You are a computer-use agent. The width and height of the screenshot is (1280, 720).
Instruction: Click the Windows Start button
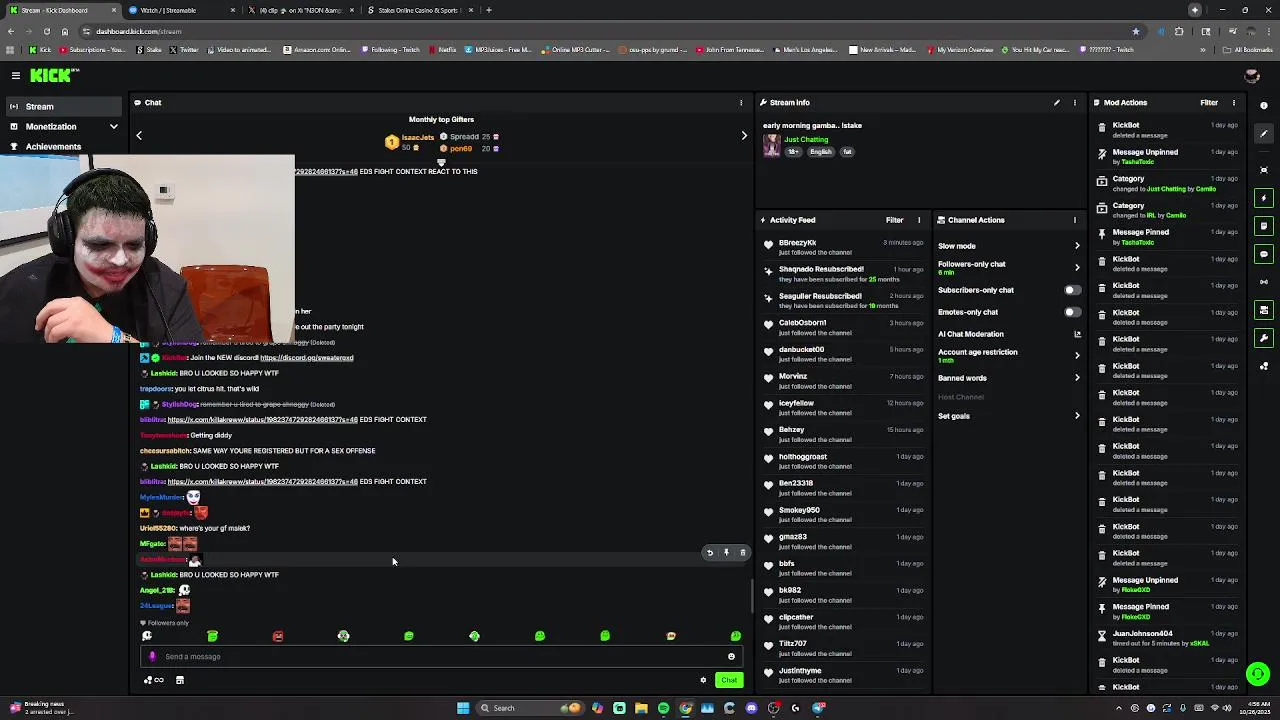click(463, 708)
